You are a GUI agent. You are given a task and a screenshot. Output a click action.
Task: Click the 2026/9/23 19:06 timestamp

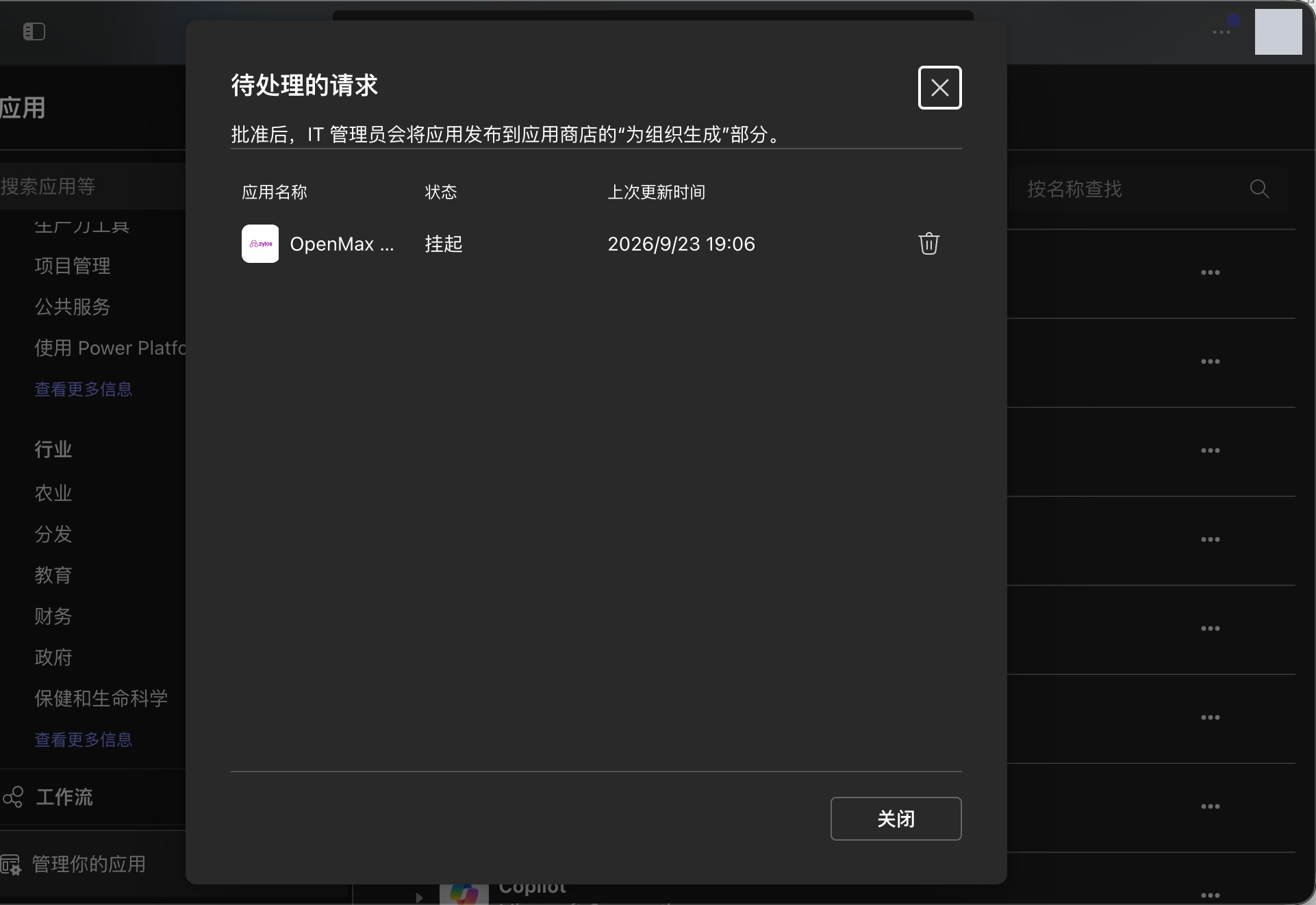pyautogui.click(x=681, y=244)
